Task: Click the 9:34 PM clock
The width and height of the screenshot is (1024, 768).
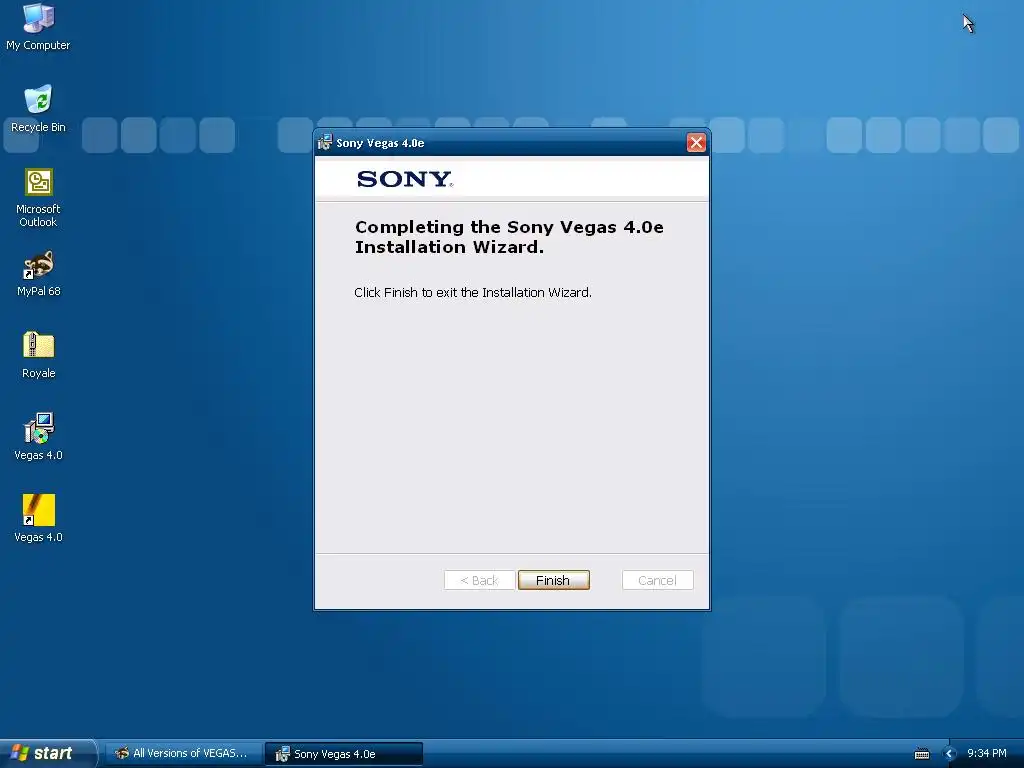Action: (987, 753)
